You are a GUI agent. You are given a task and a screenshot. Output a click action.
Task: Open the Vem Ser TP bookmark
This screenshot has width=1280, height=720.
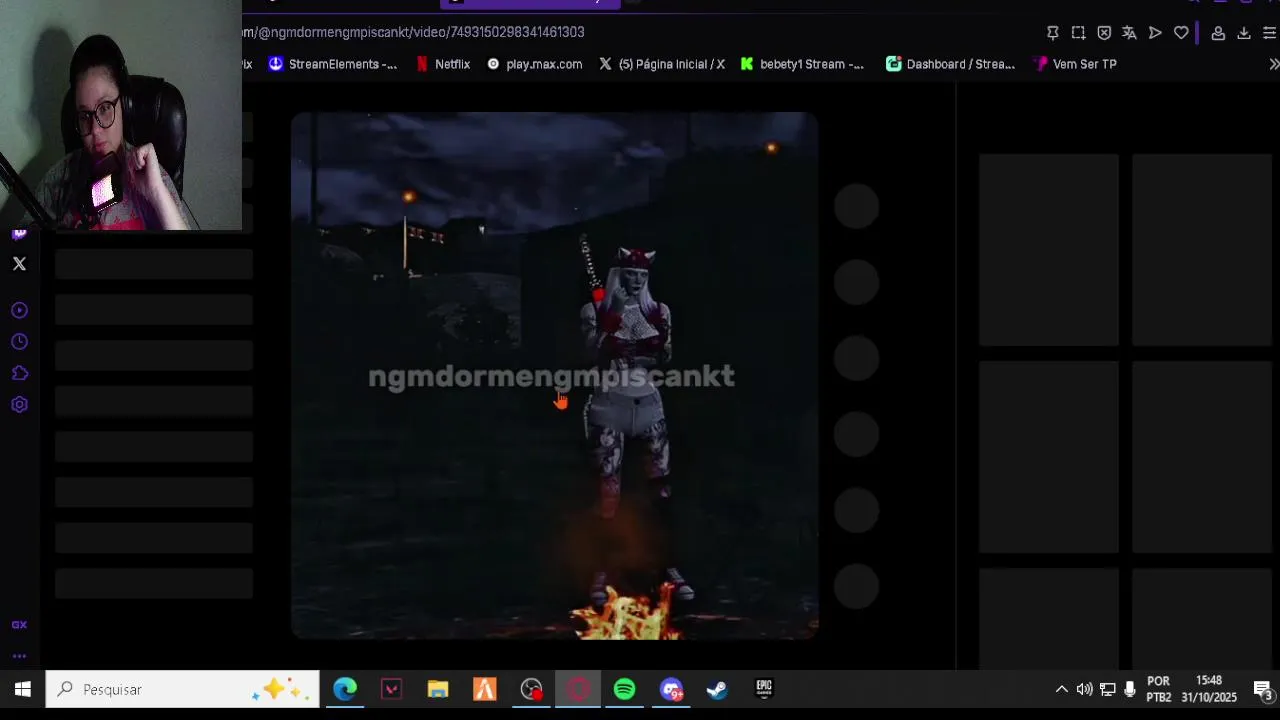coord(1075,64)
